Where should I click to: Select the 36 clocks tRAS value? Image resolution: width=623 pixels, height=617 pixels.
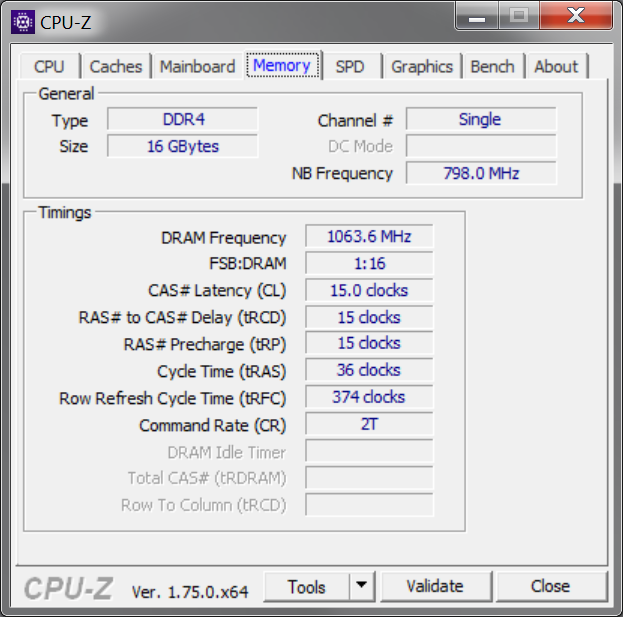[x=369, y=370]
